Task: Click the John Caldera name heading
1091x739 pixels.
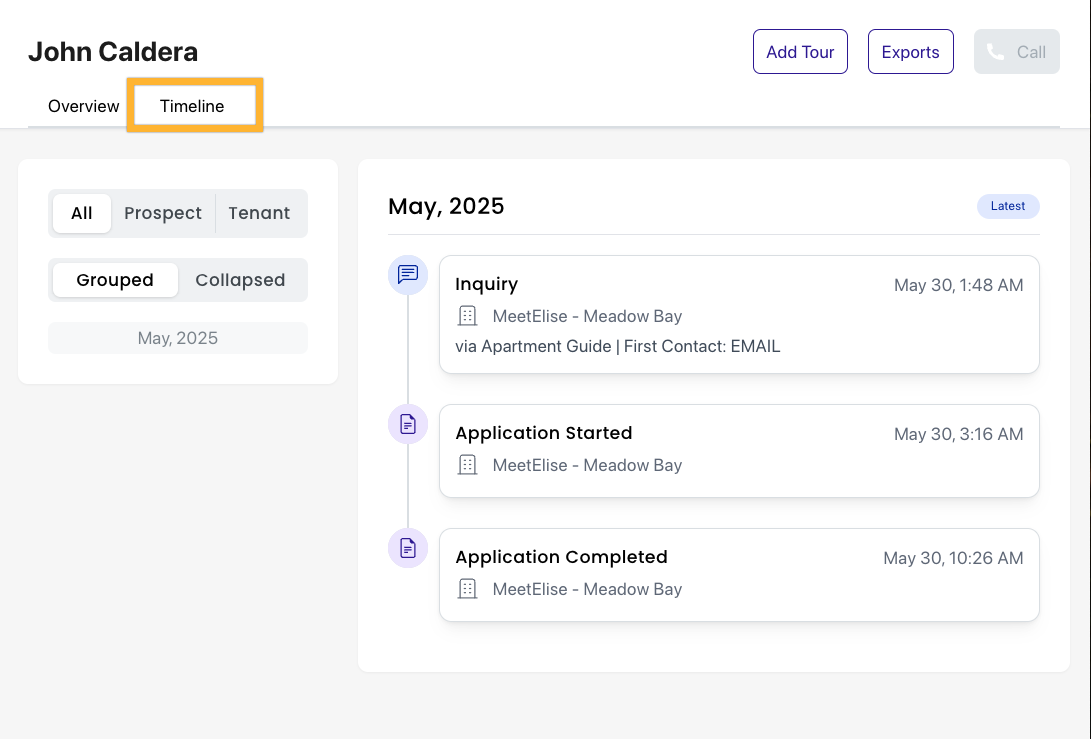Action: coord(113,51)
